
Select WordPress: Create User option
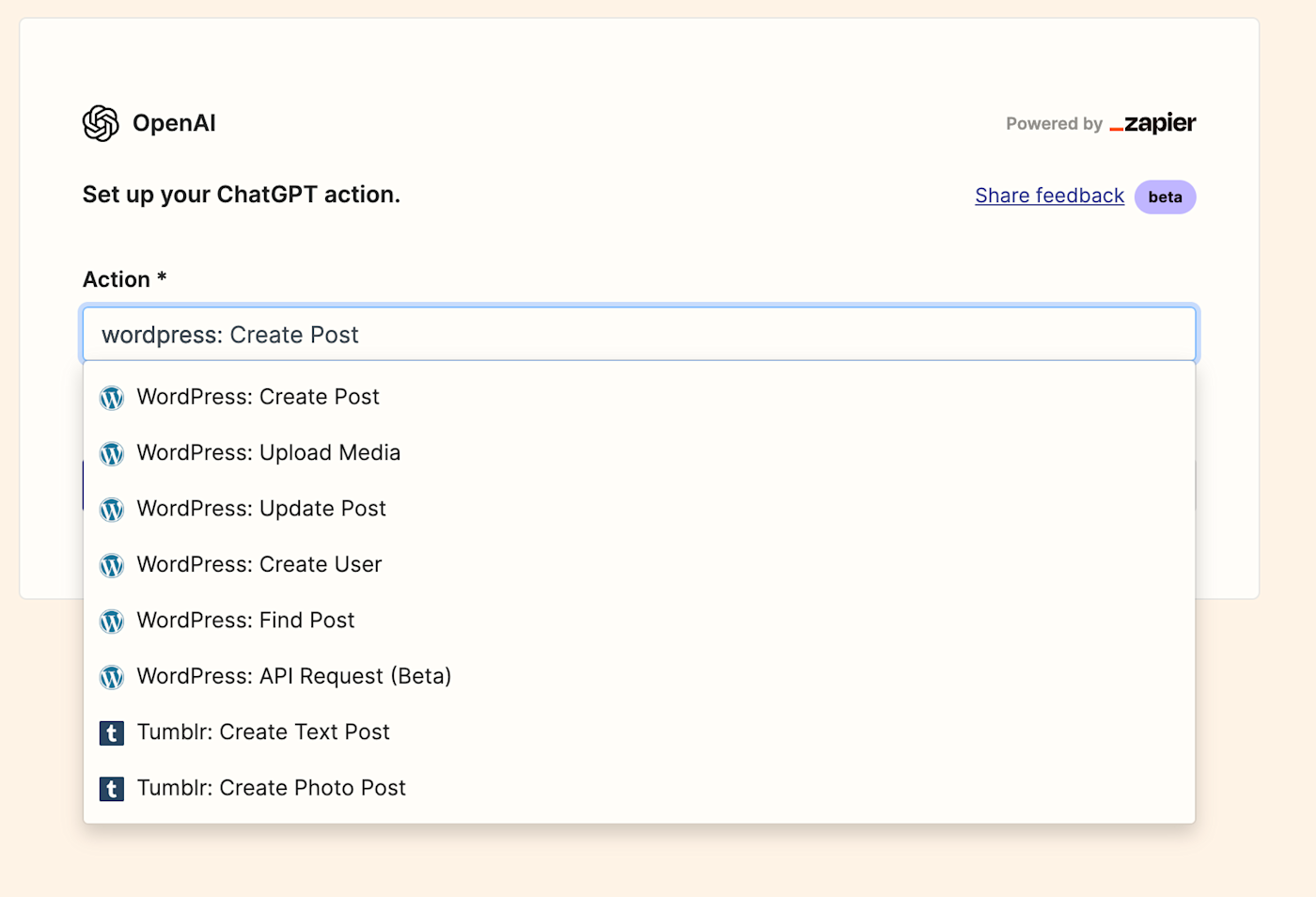(259, 564)
